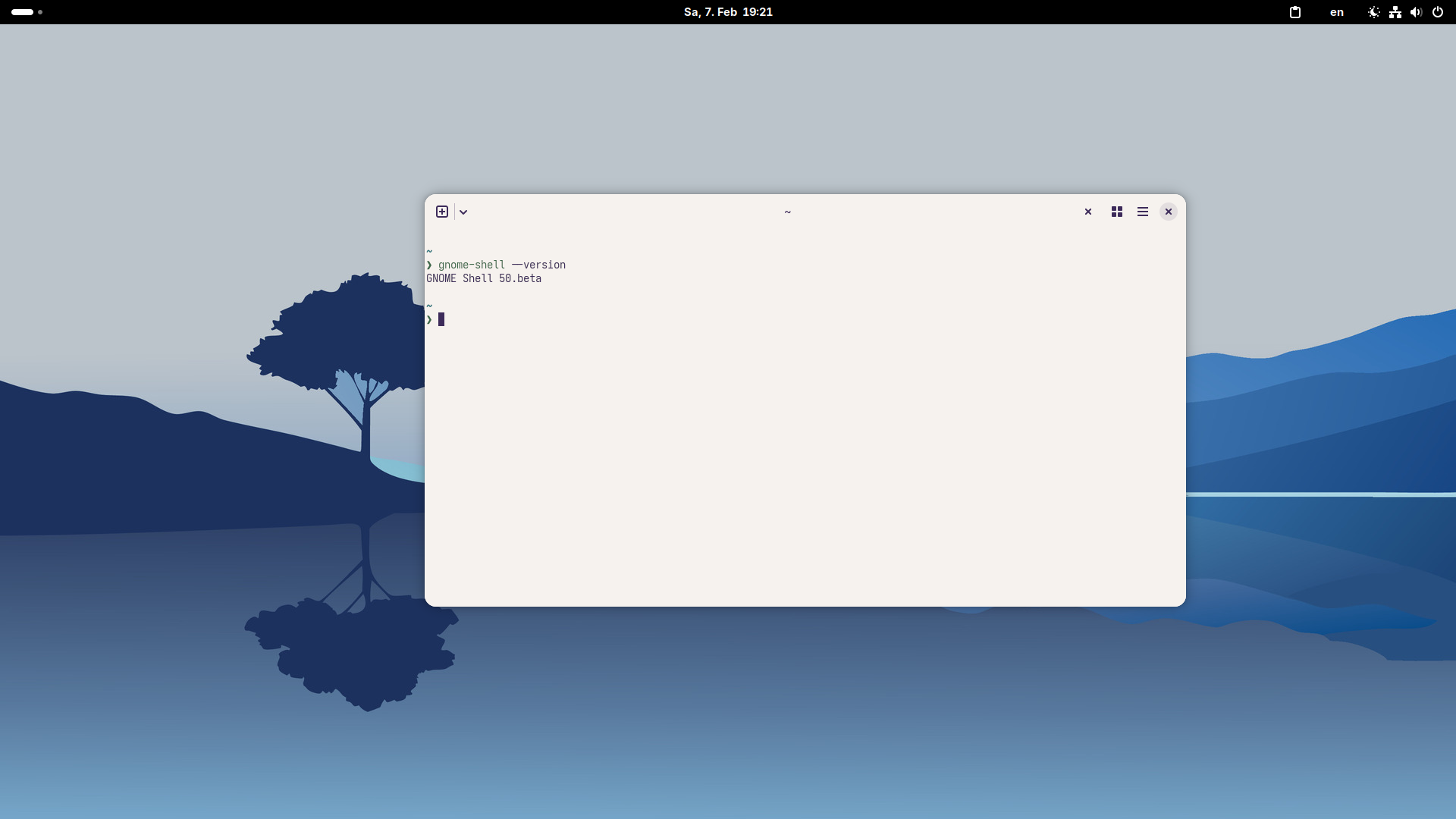1456x819 pixels.
Task: Expand the 'en' keyboard layout menu
Action: coord(1336,12)
